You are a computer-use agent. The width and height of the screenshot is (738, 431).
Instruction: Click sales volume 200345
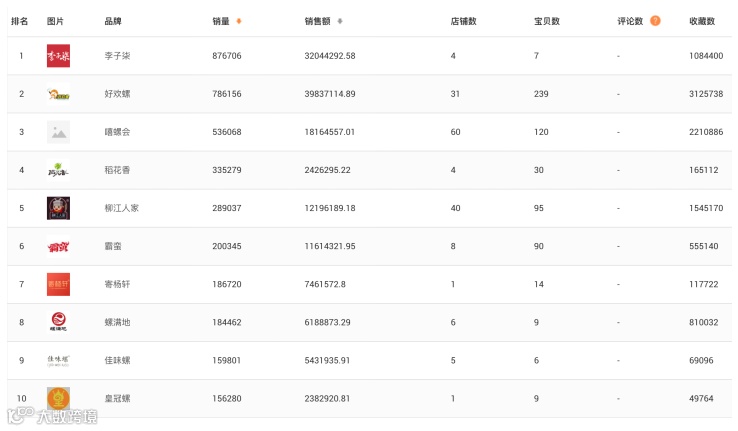[x=227, y=247]
